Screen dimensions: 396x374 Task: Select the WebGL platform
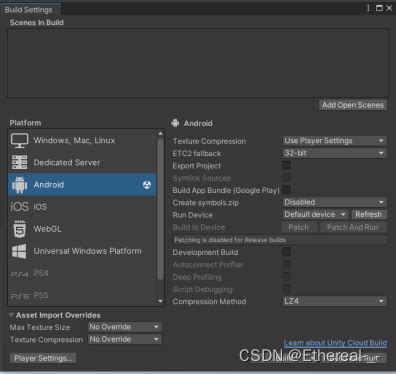tap(82, 229)
